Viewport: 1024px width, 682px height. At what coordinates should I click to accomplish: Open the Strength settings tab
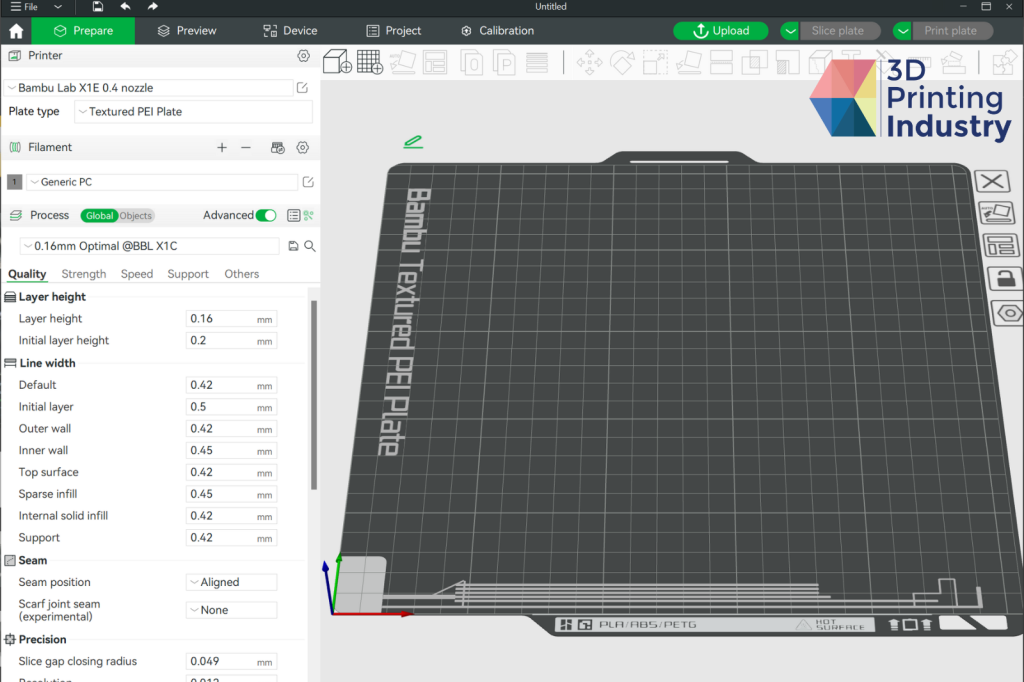coord(84,274)
